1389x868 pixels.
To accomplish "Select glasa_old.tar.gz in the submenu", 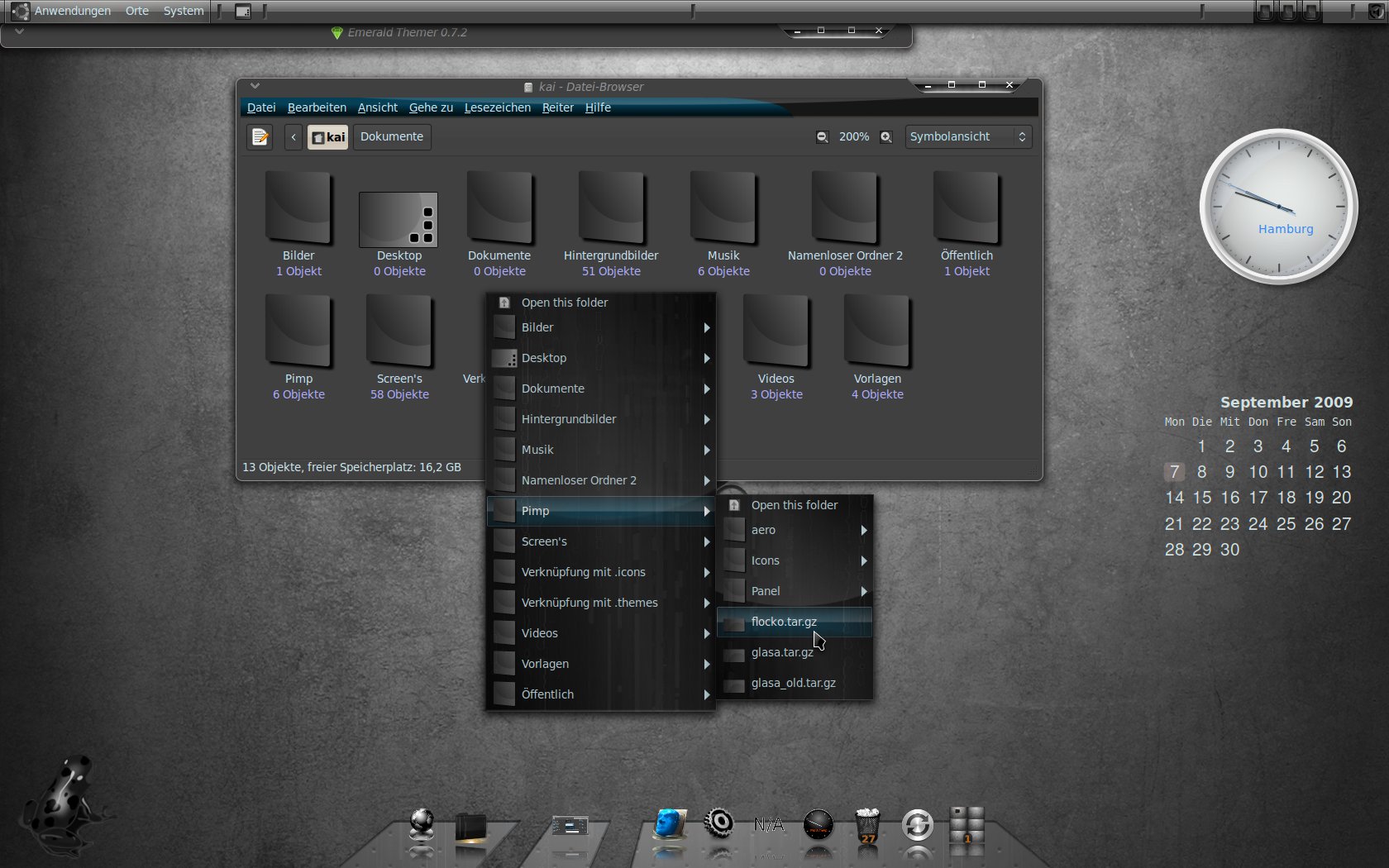I will [795, 683].
